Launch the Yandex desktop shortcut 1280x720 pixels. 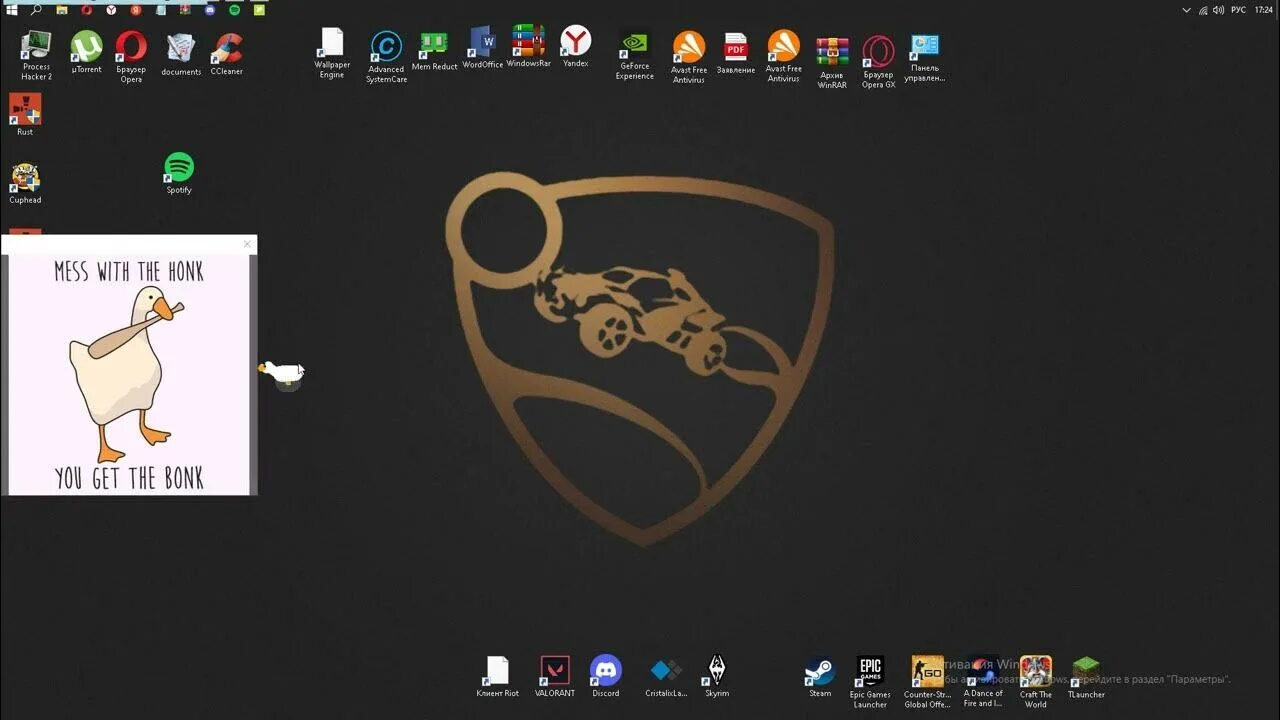[575, 46]
